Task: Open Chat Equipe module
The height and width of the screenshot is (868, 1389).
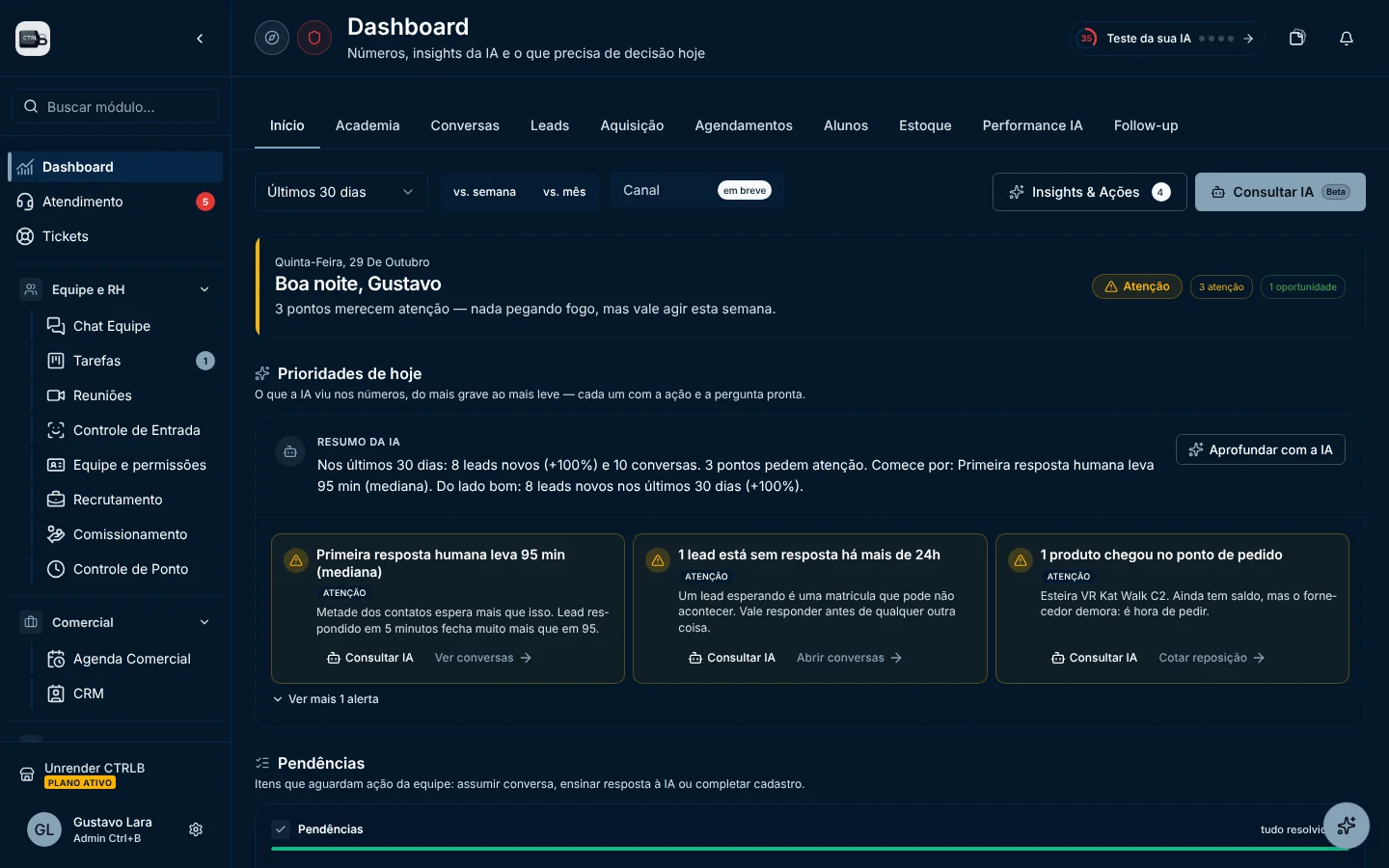Action: click(x=130, y=326)
